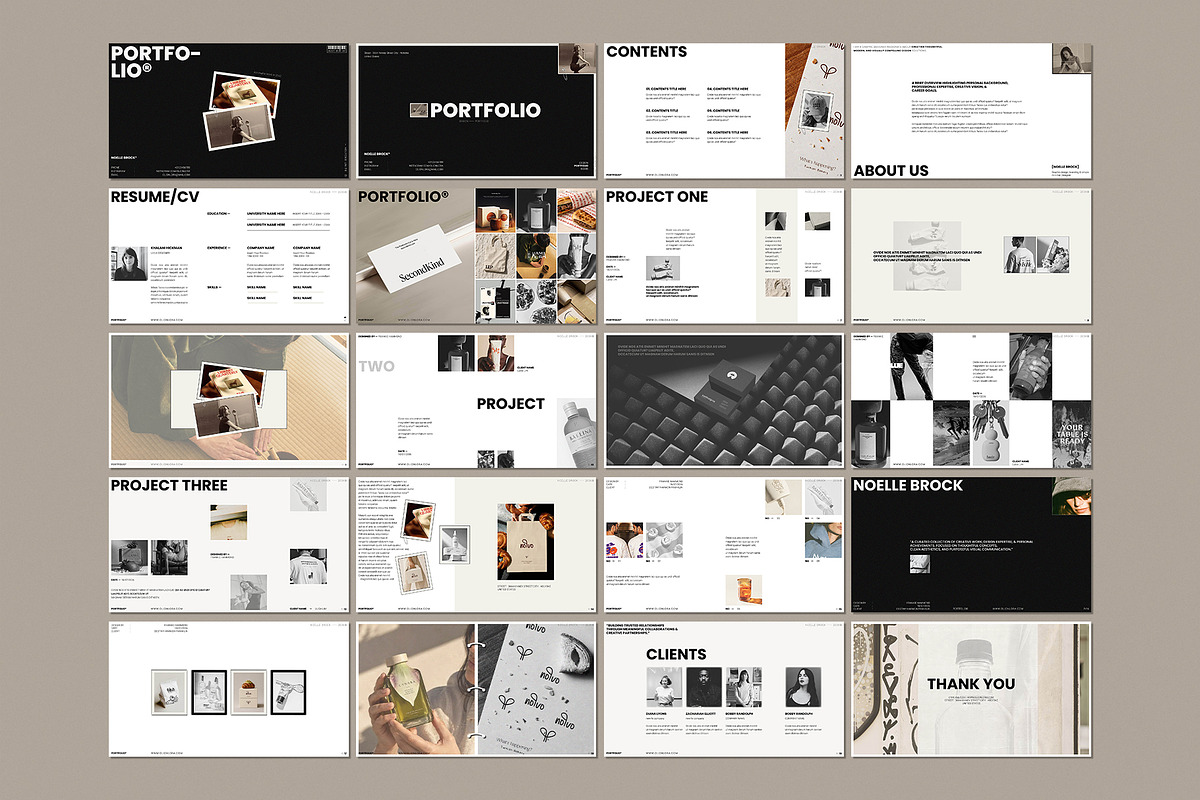Select the ABOUT US slide thumbnail
The width and height of the screenshot is (1200, 800).
pos(972,110)
